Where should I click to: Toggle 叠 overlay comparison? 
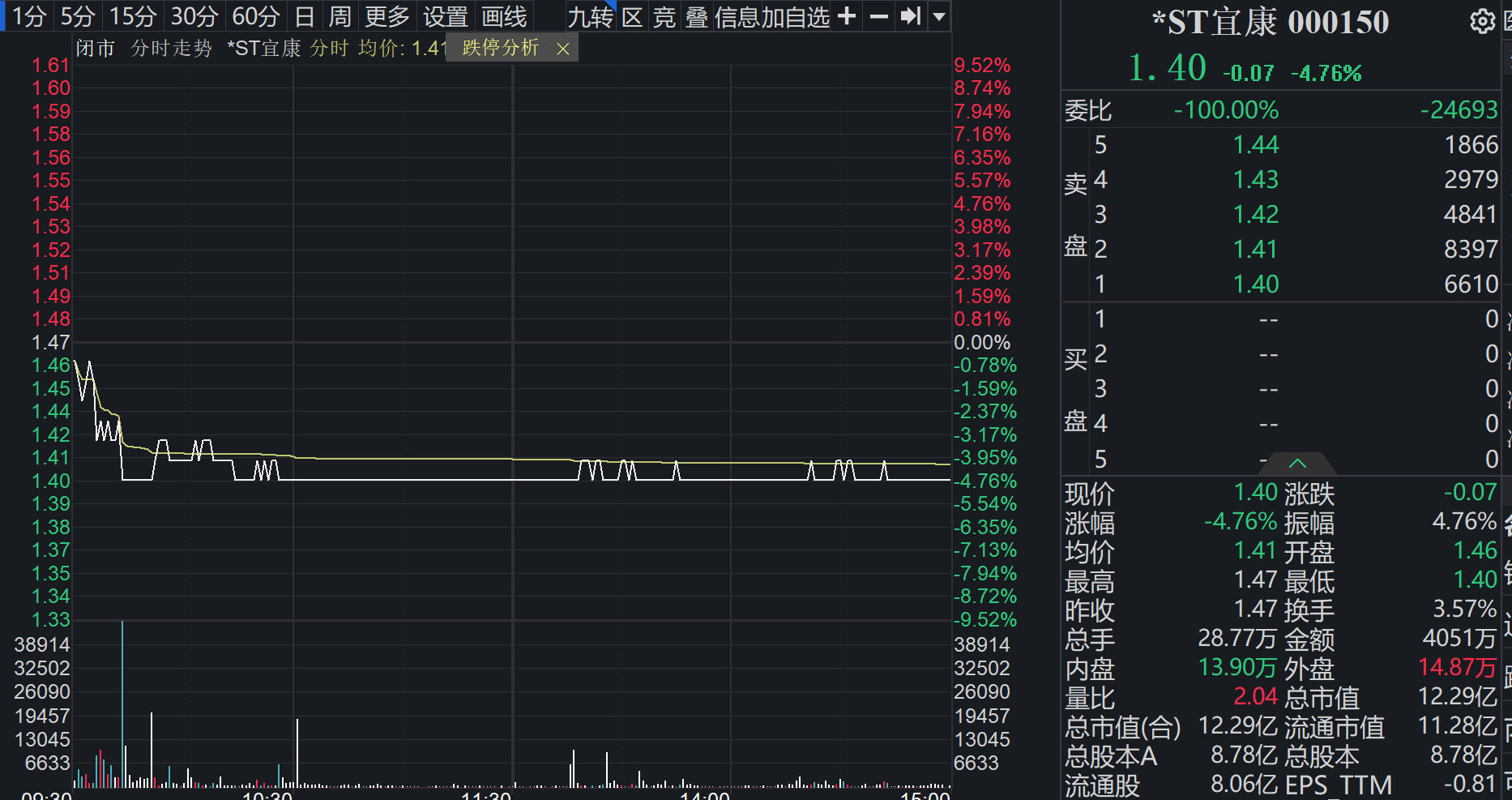[x=697, y=16]
